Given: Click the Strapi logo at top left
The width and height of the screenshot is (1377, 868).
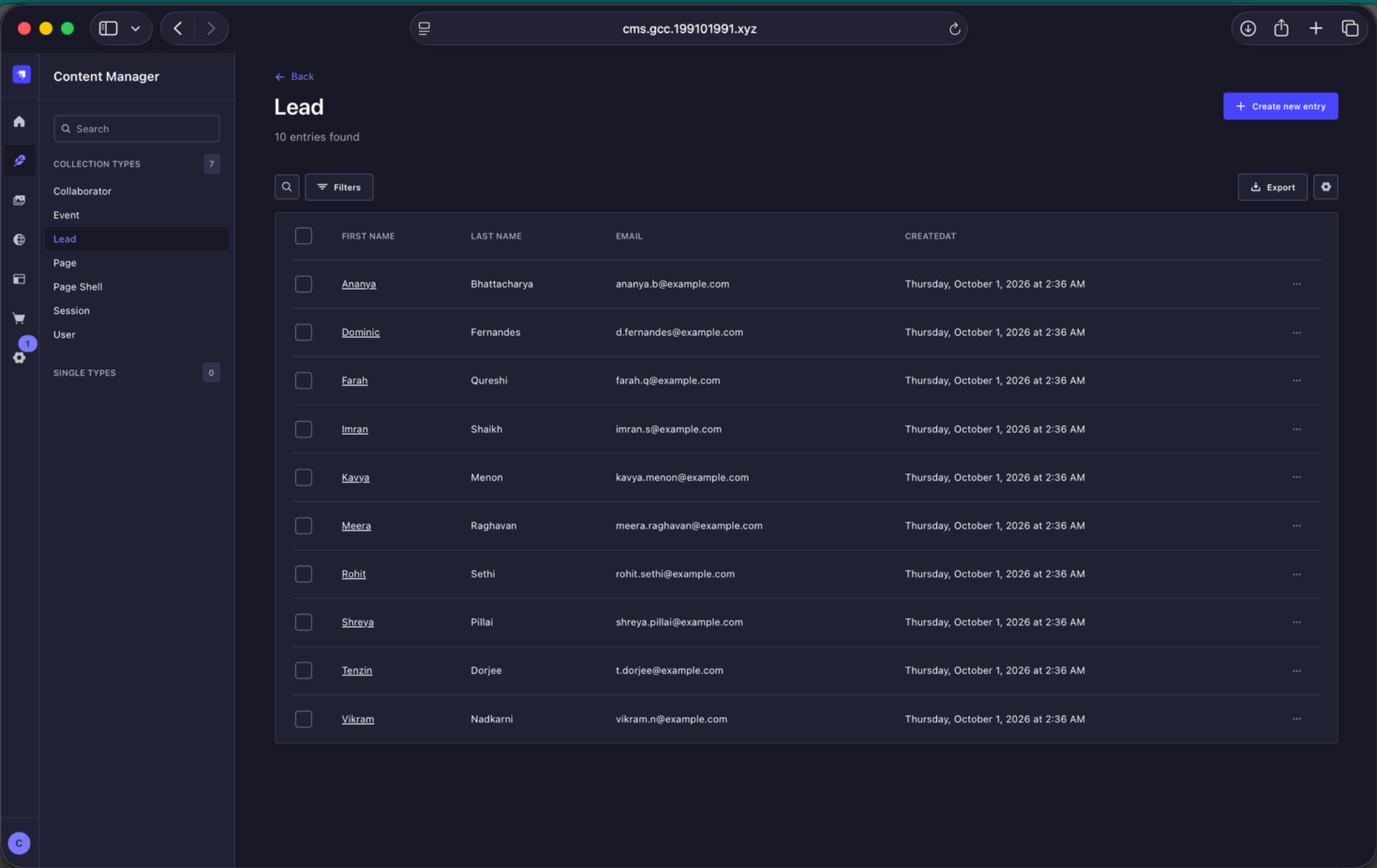Looking at the screenshot, I should pyautogui.click(x=22, y=74).
